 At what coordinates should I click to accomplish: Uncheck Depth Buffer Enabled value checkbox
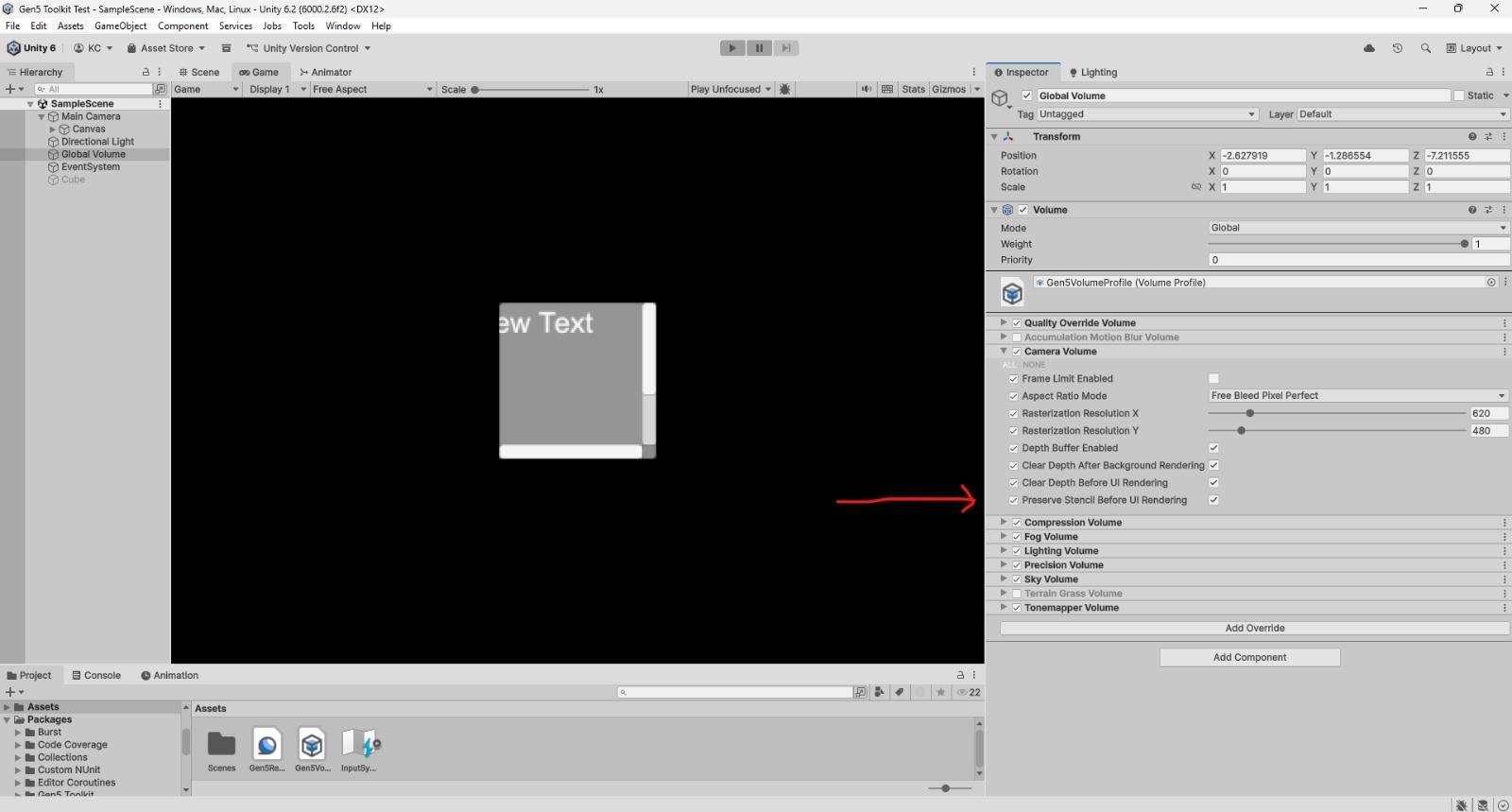(x=1213, y=448)
